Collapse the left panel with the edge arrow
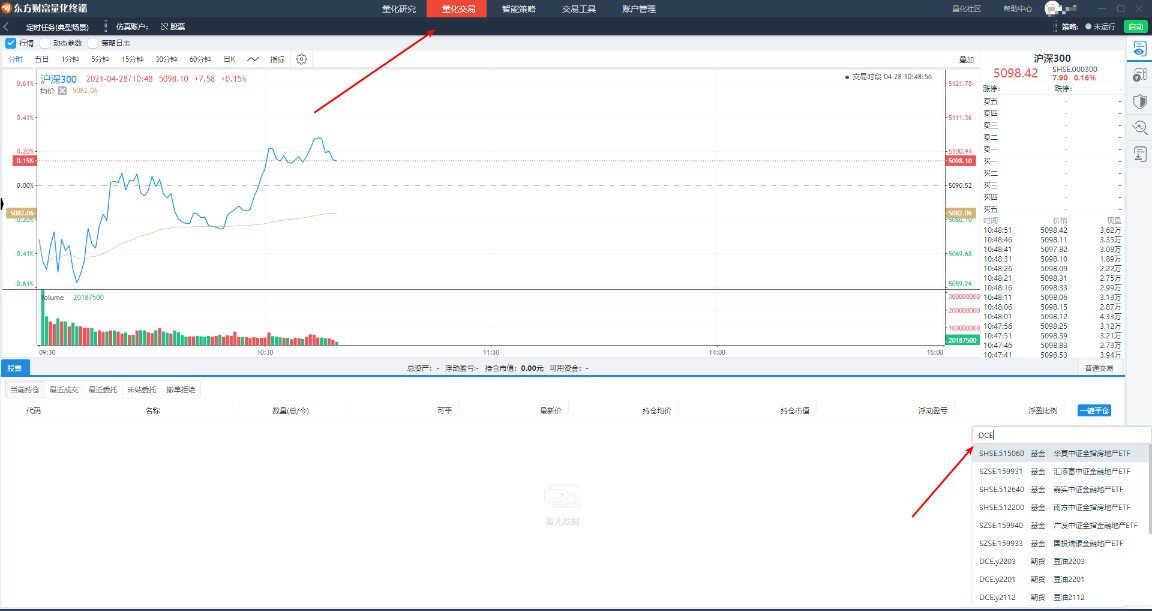The width and height of the screenshot is (1152, 611). tap(2, 202)
